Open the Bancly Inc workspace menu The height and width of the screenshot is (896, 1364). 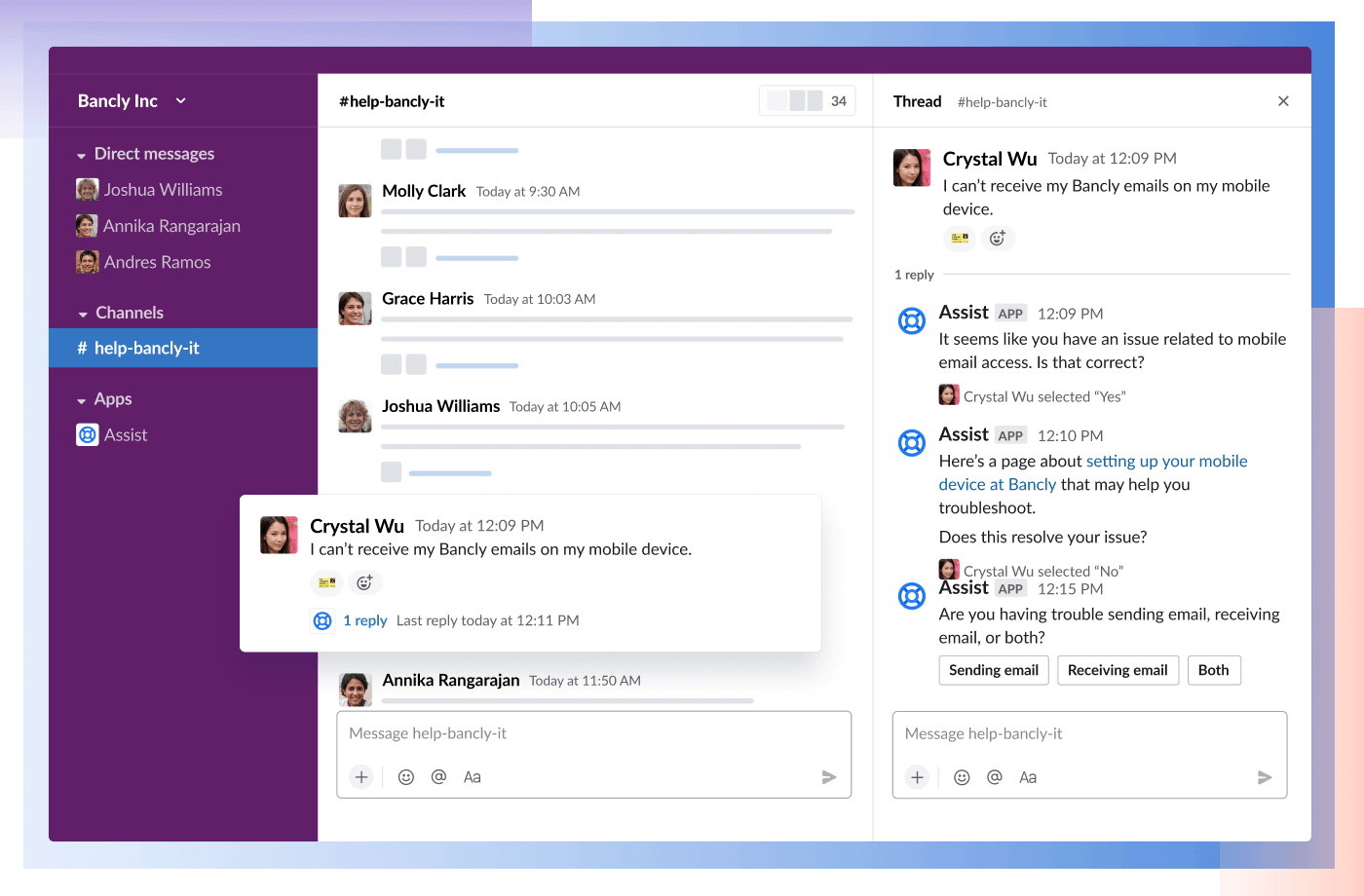point(130,100)
